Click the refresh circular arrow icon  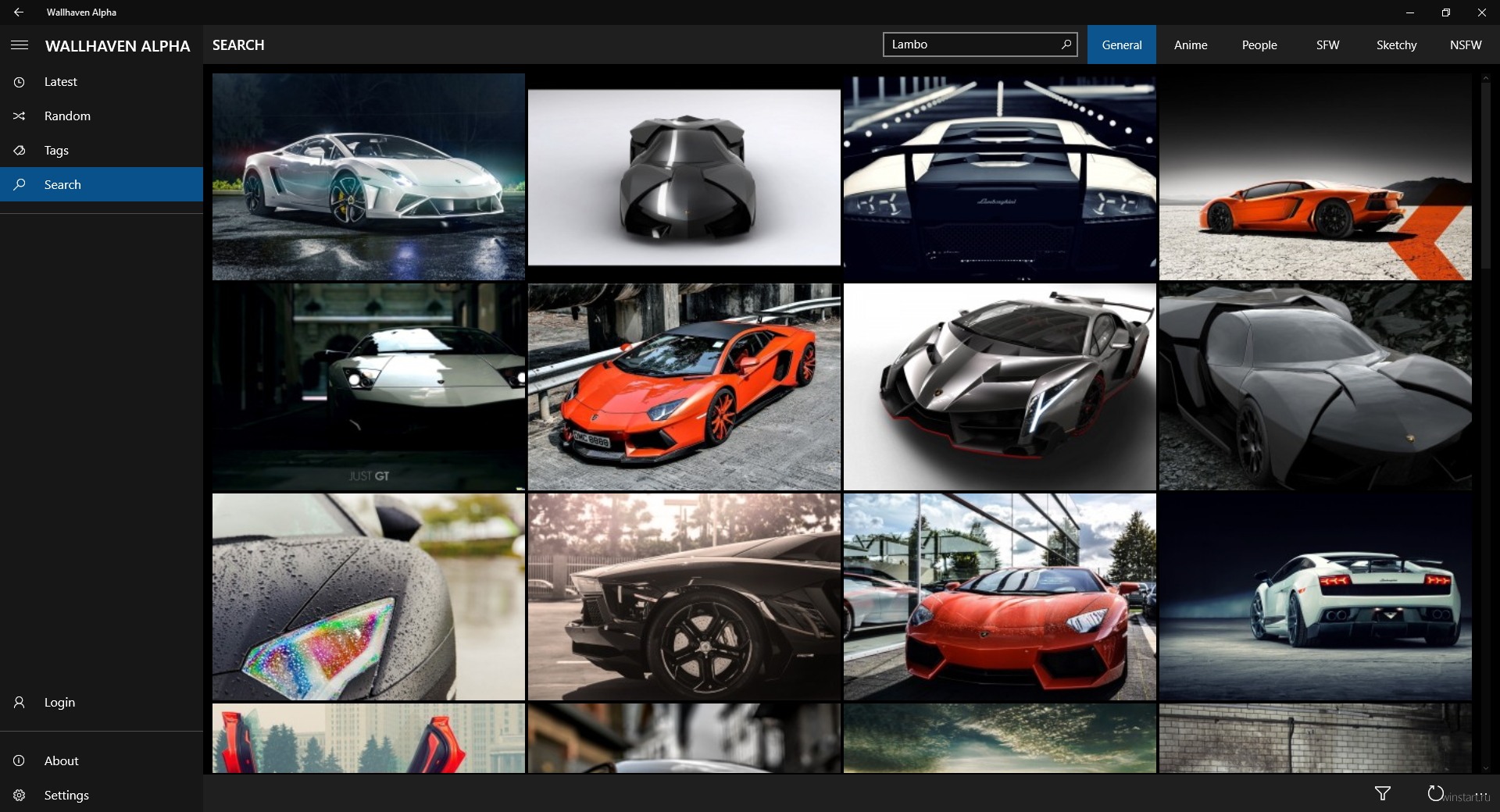click(1435, 793)
